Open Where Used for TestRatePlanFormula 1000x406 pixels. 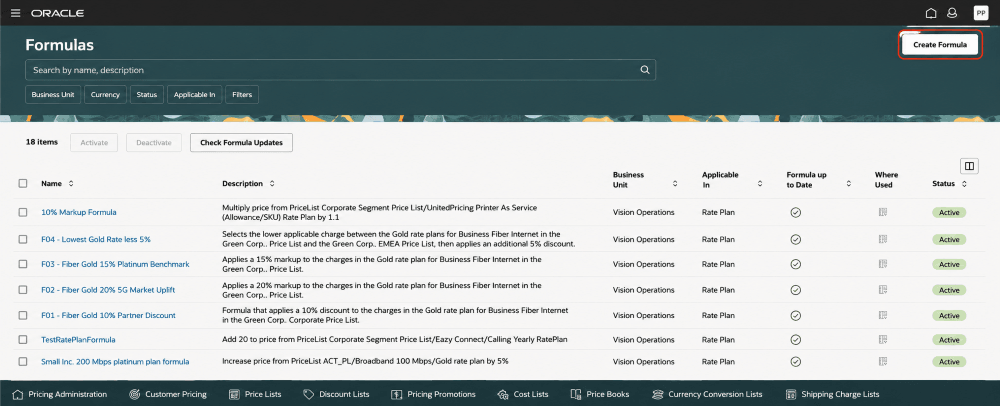883,340
